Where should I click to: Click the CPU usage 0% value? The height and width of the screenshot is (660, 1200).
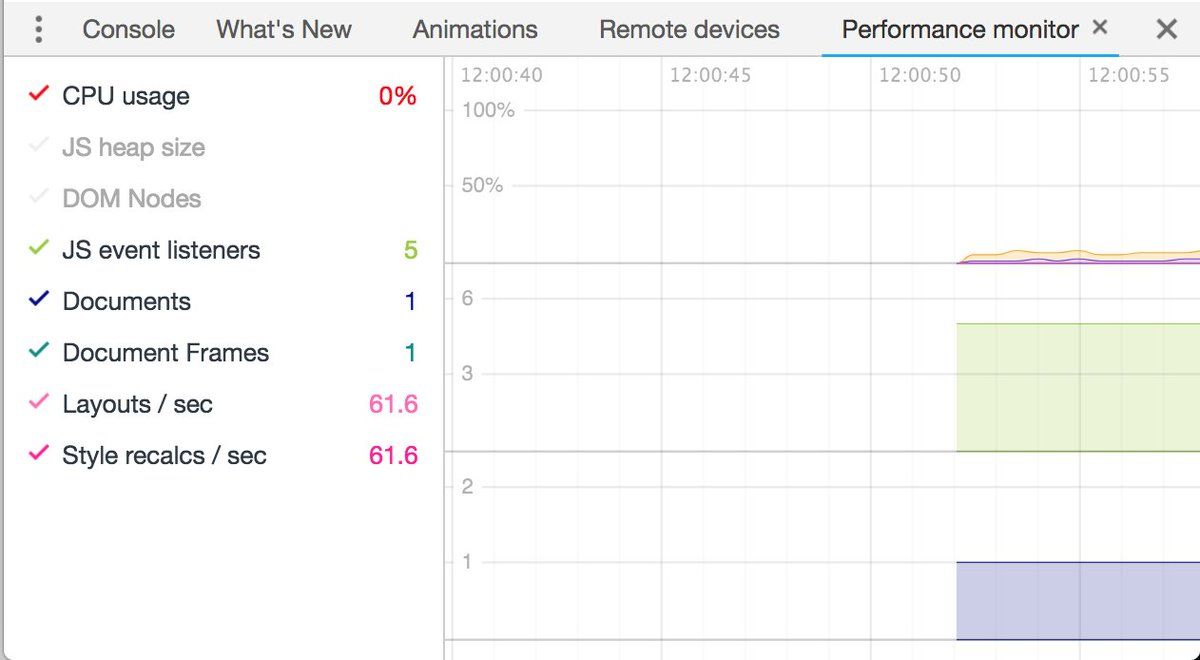pyautogui.click(x=397, y=97)
